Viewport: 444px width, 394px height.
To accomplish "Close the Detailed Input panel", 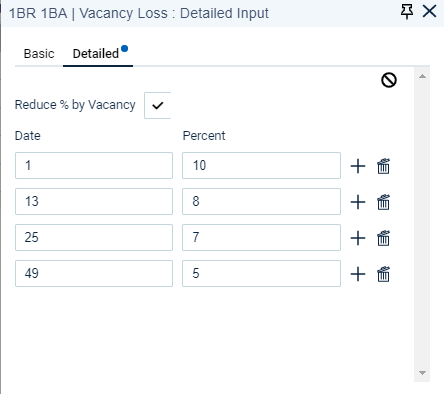I will coord(429,11).
